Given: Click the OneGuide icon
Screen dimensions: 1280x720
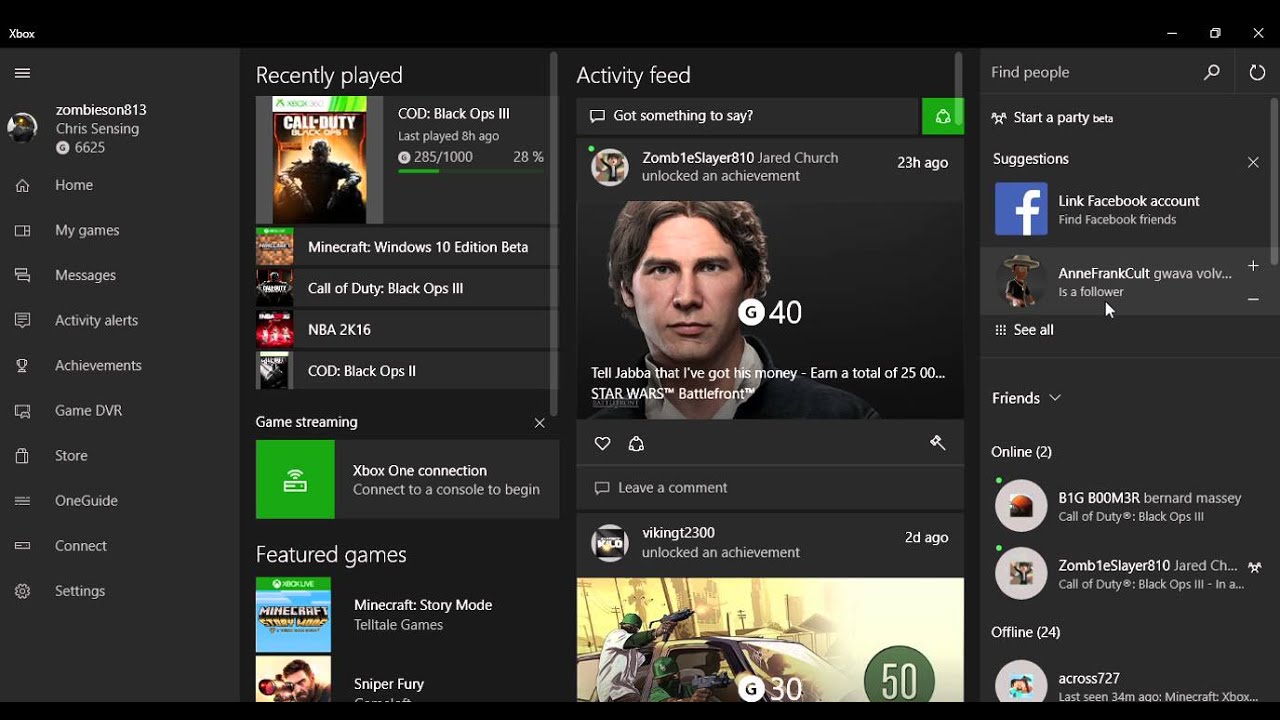Looking at the screenshot, I should click(22, 500).
